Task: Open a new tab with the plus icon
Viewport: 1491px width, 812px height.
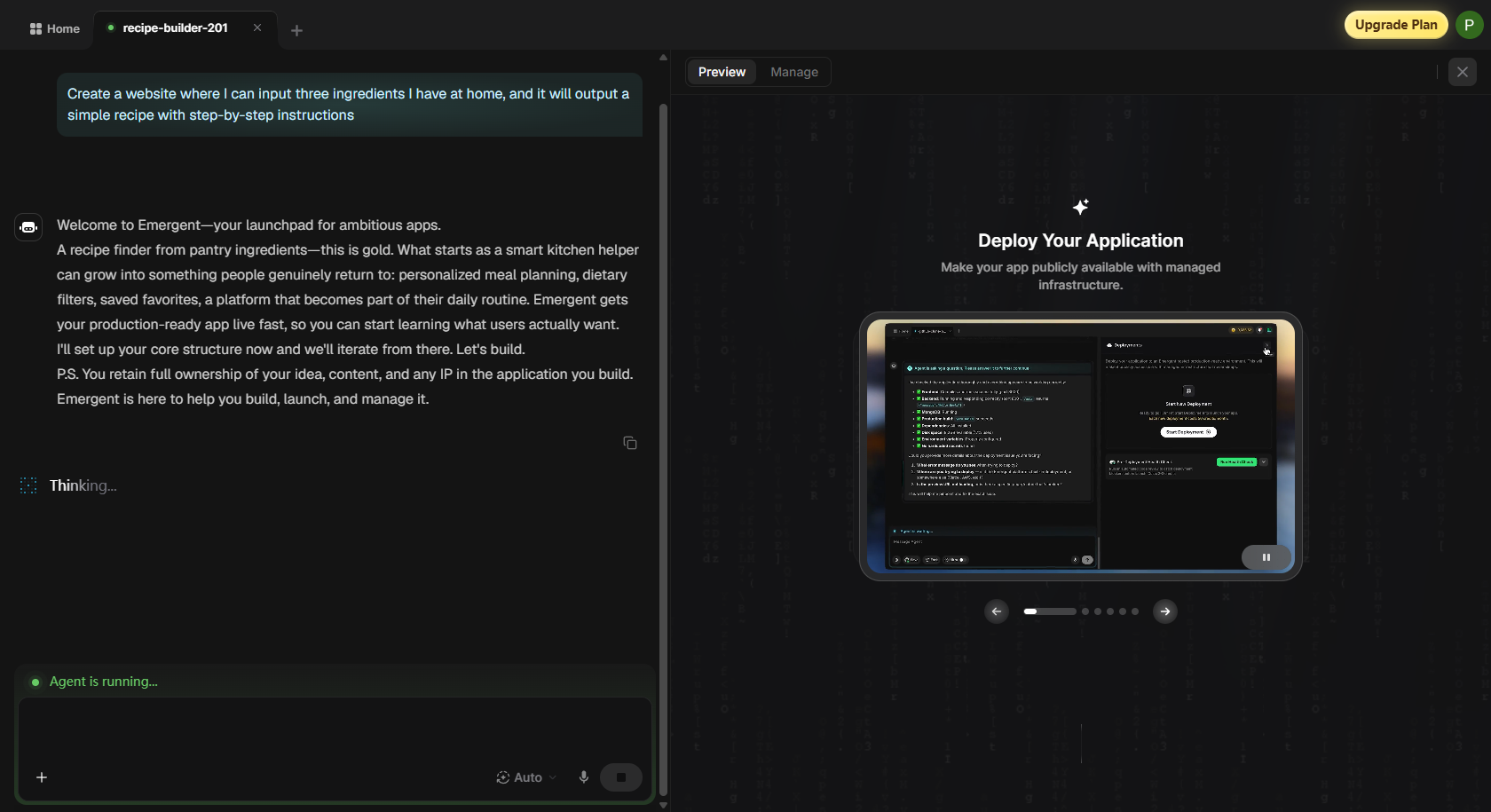Action: pyautogui.click(x=296, y=30)
